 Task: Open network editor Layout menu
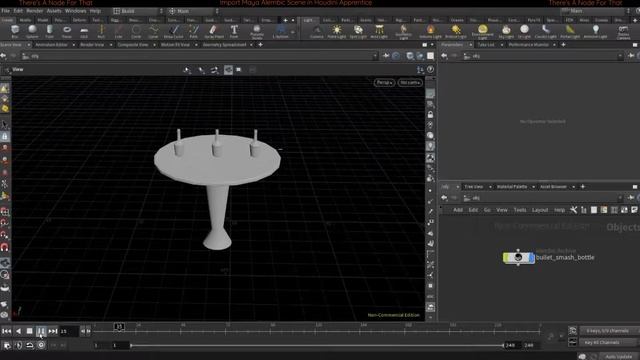click(540, 210)
